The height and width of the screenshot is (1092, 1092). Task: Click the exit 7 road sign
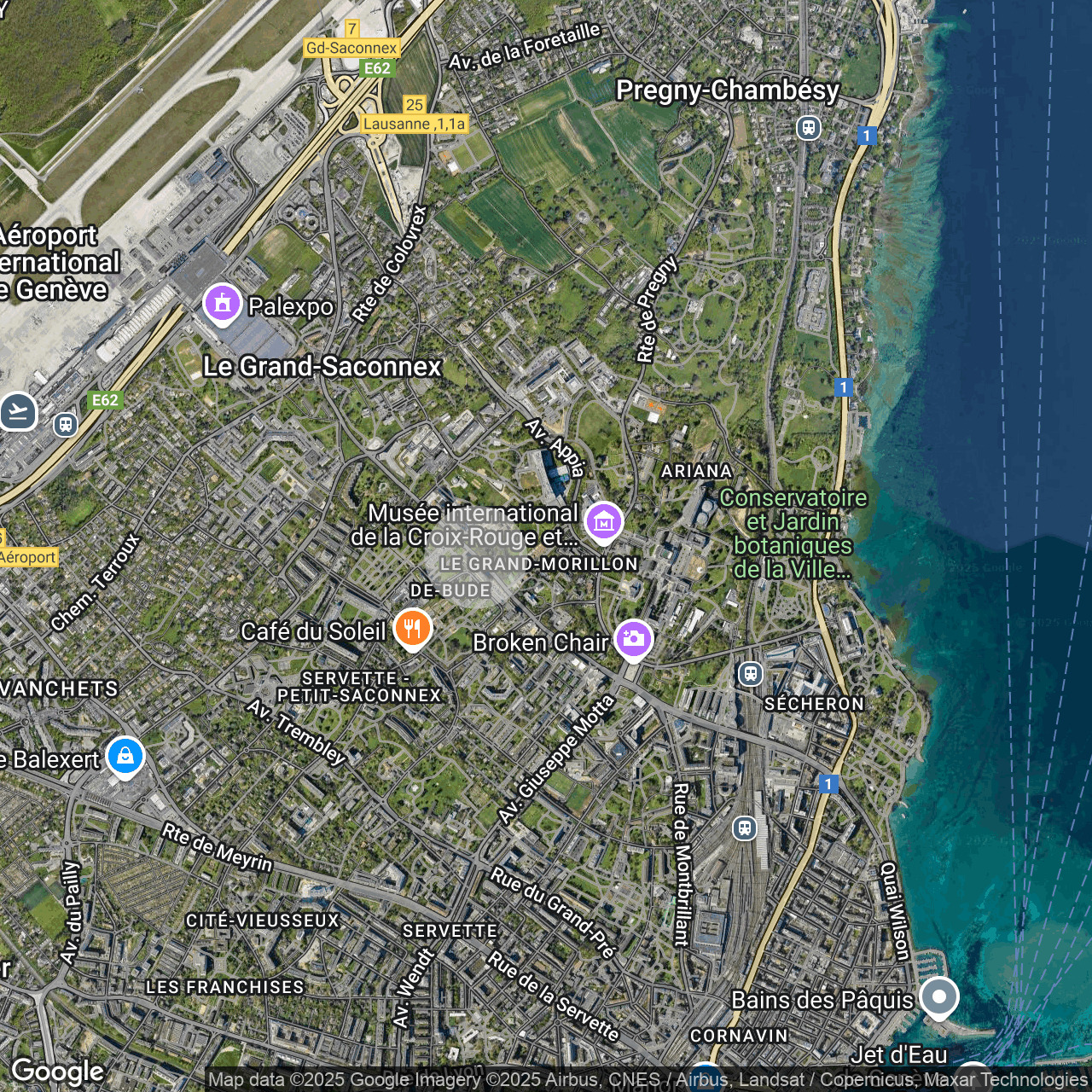point(352,29)
